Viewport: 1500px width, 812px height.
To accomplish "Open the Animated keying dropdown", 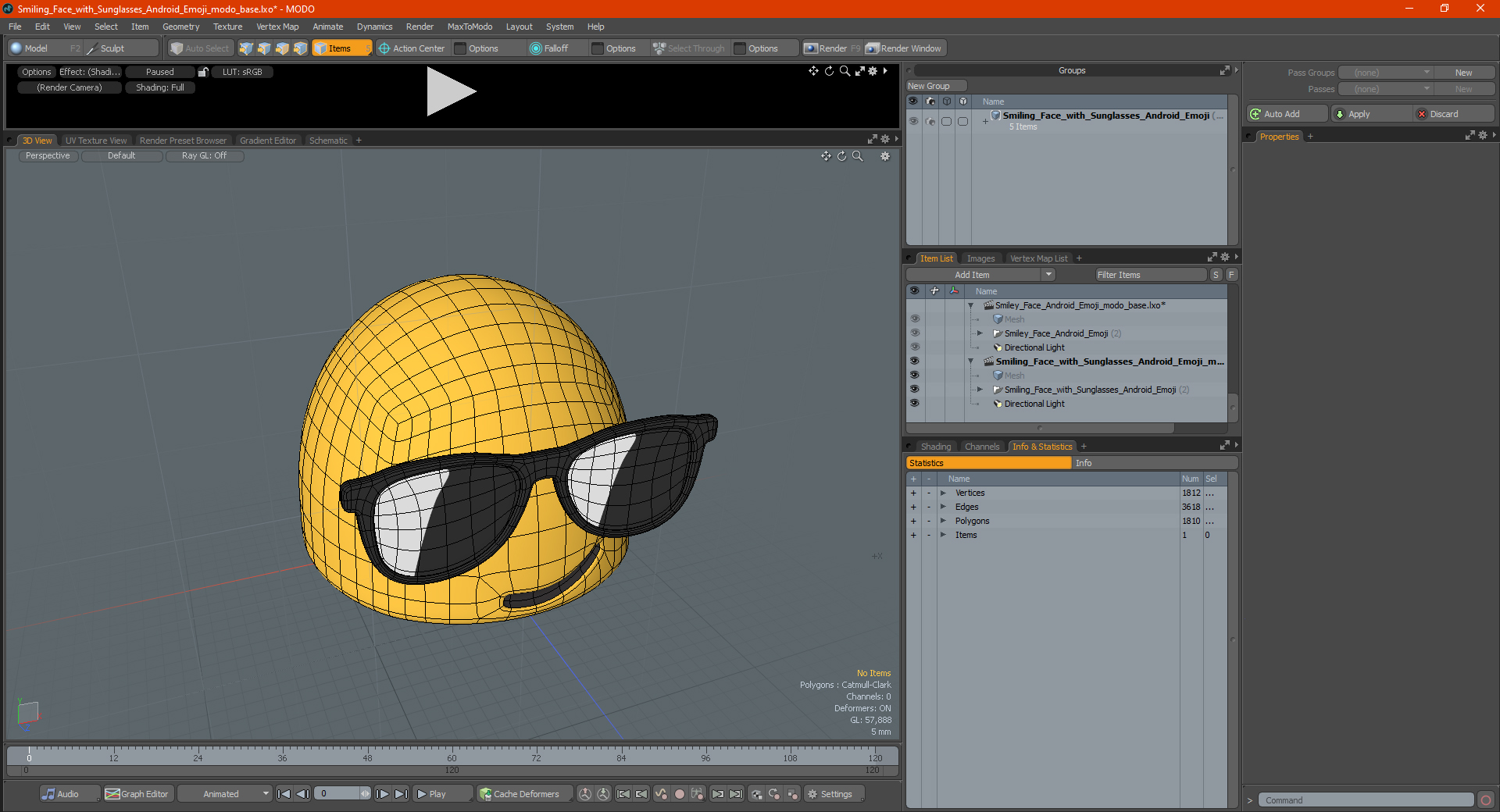I will point(225,794).
